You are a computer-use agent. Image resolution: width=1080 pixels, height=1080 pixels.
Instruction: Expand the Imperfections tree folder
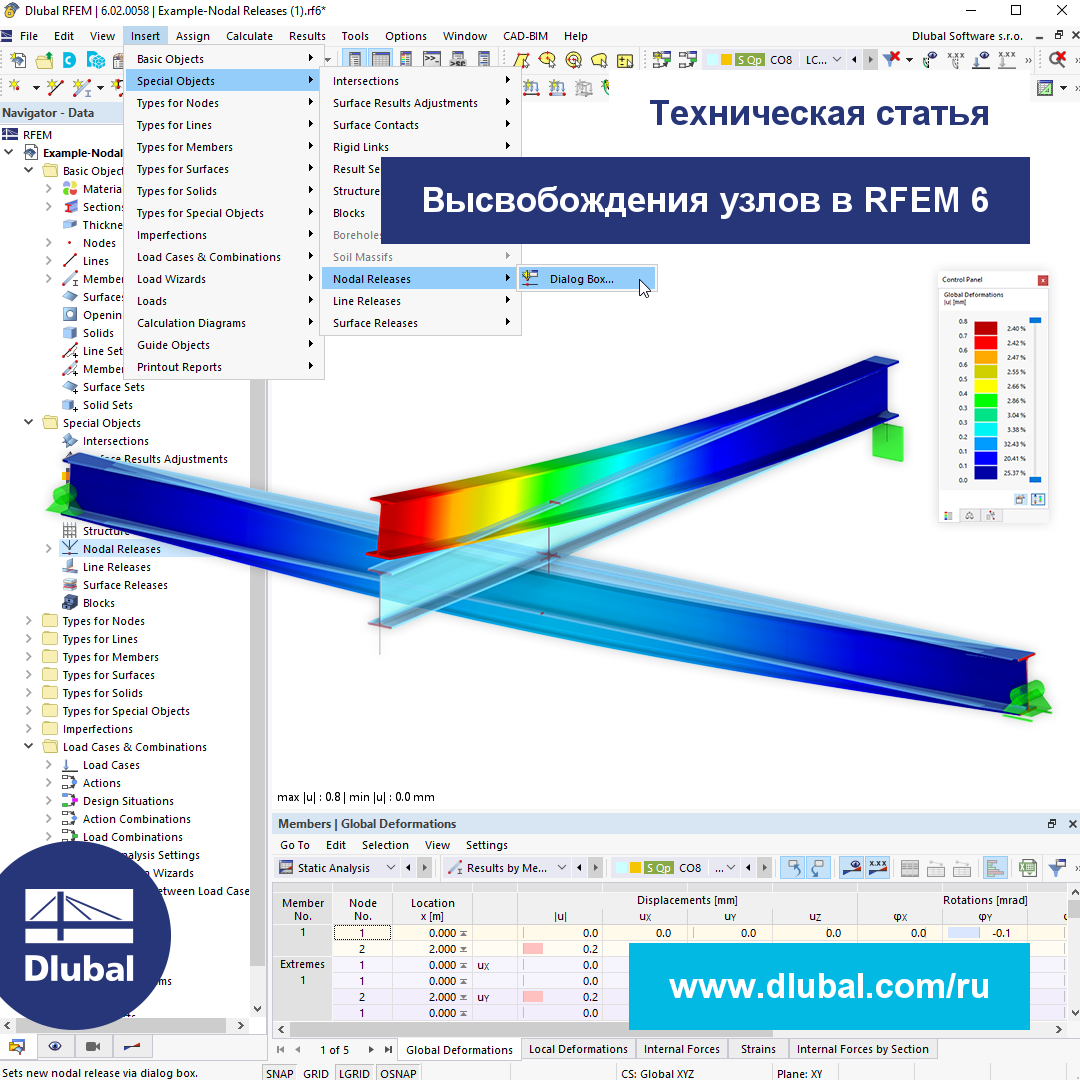[x=28, y=728]
